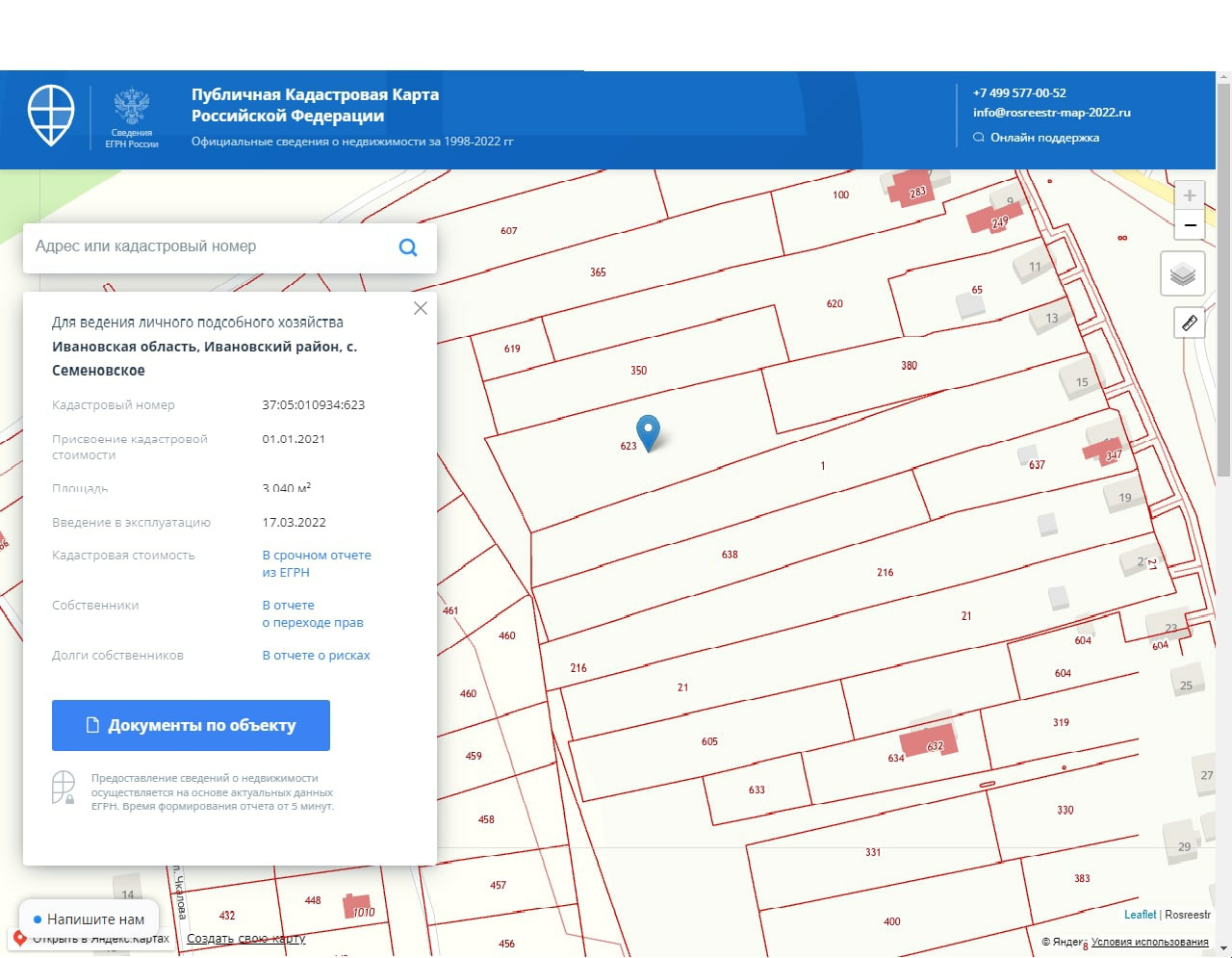
Task: Click the shield lock icon in info panel
Action: coord(64,788)
